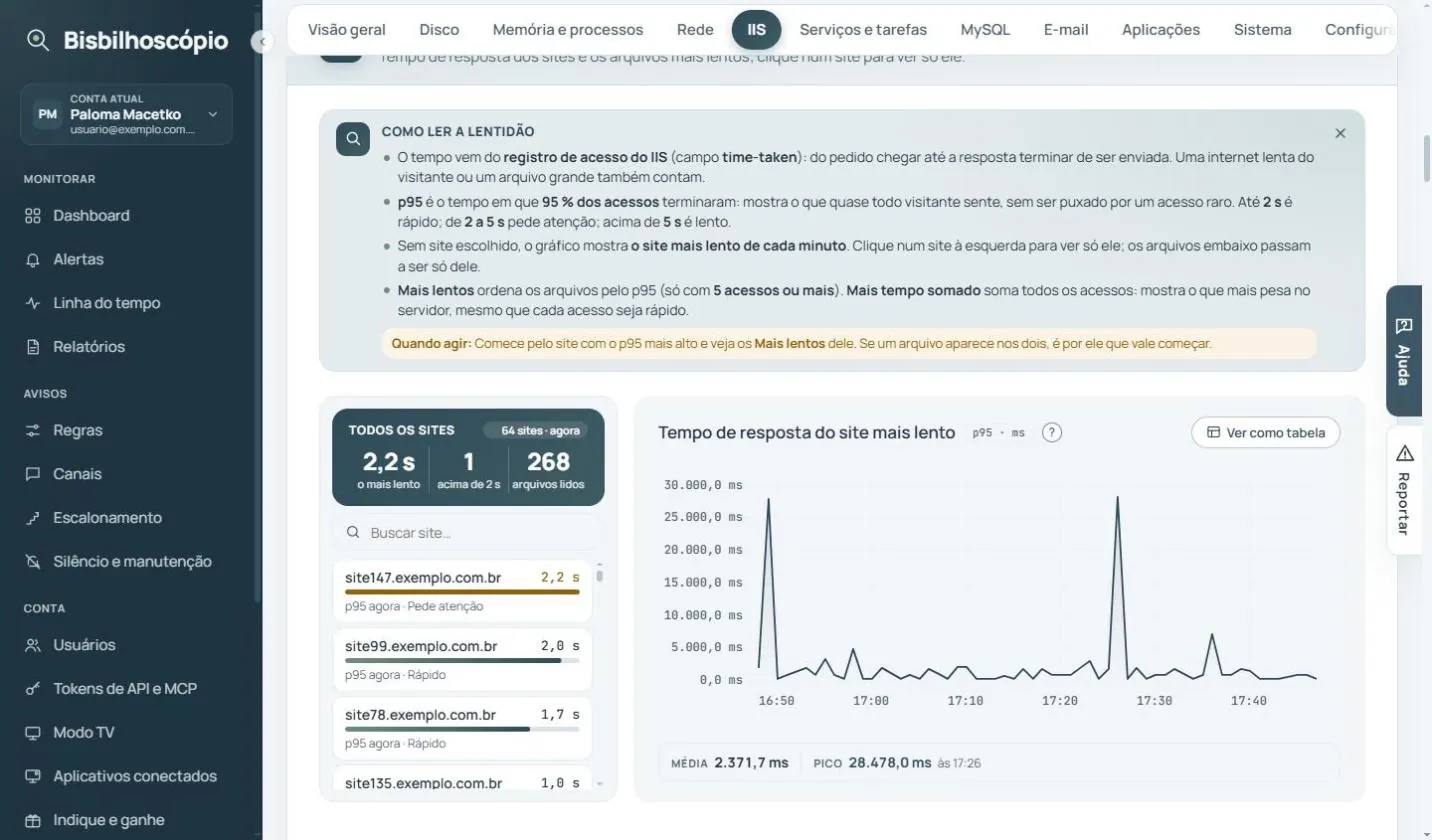Select site135.exemplo.com.br in the site list

(x=462, y=781)
